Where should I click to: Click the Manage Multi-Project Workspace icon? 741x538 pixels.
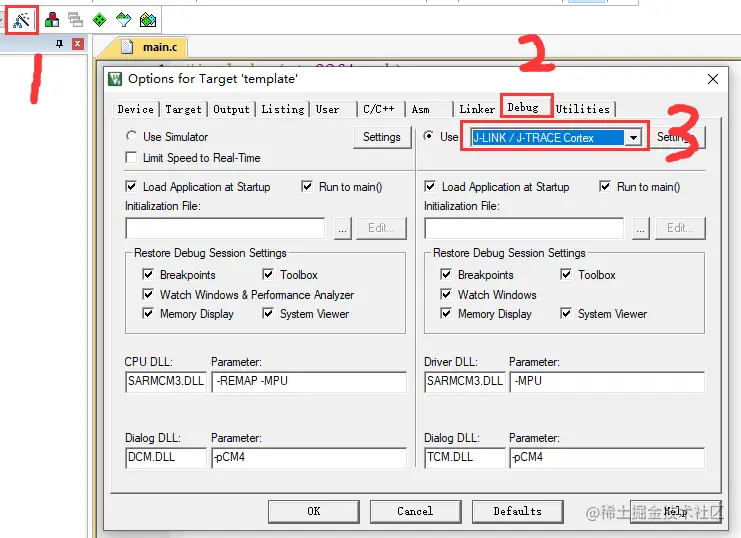tap(75, 20)
